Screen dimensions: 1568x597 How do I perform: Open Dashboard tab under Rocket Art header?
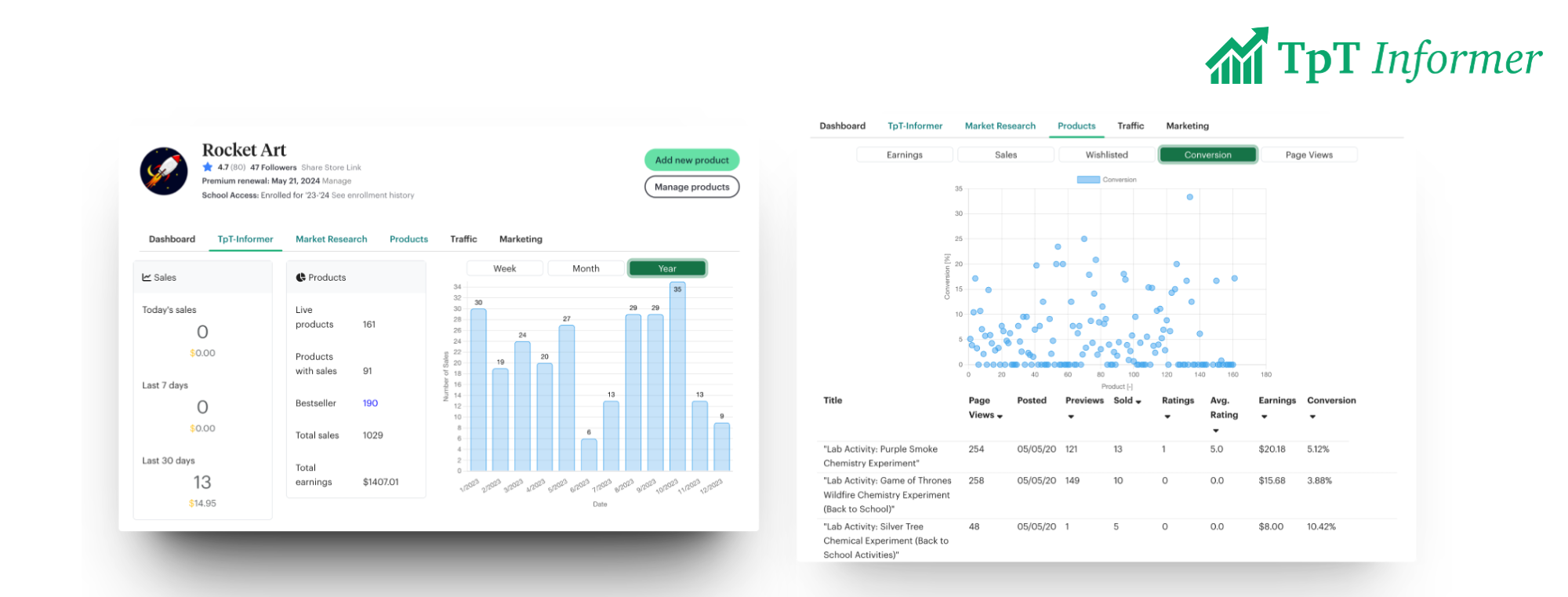(x=172, y=239)
